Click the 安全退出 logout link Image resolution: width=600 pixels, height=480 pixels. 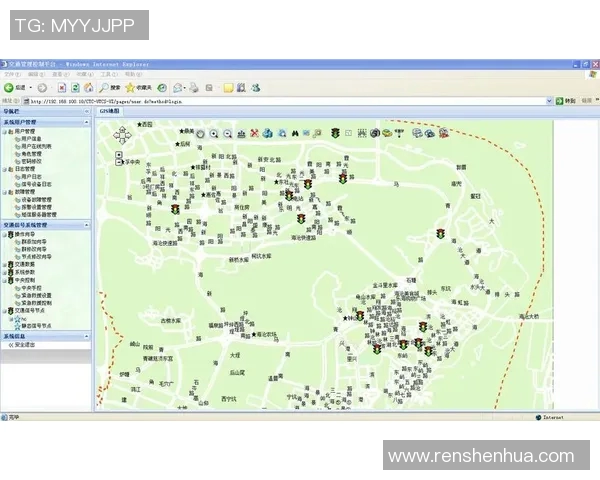(24, 345)
